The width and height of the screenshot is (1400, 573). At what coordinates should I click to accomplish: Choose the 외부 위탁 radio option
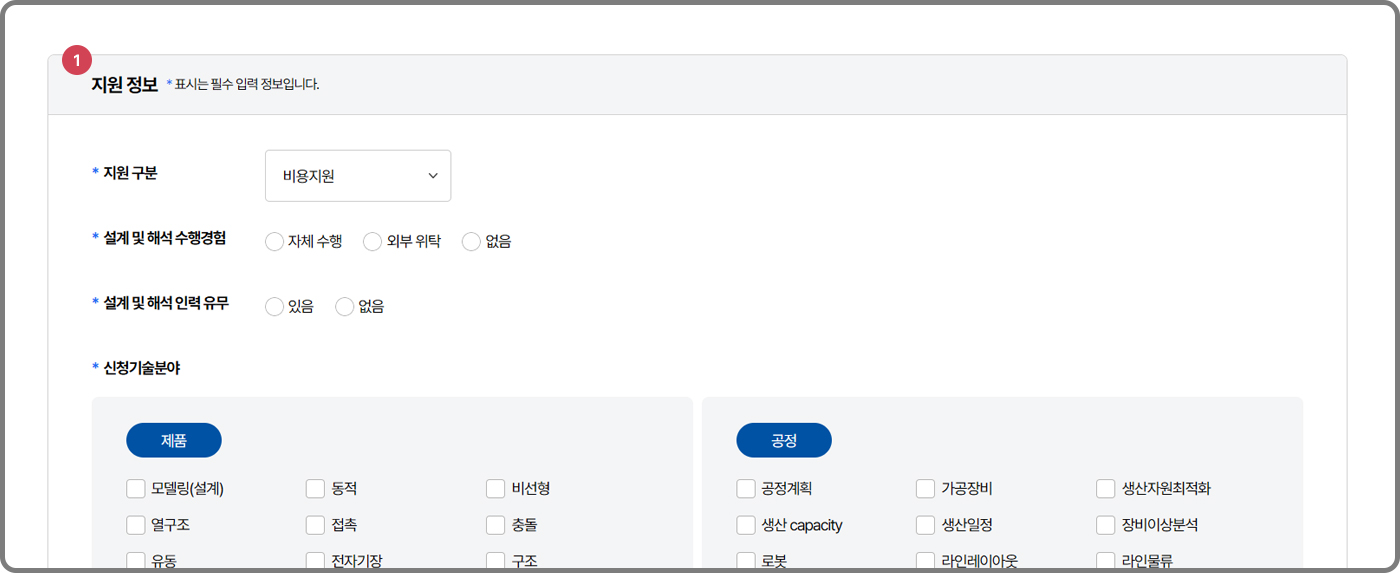[372, 241]
